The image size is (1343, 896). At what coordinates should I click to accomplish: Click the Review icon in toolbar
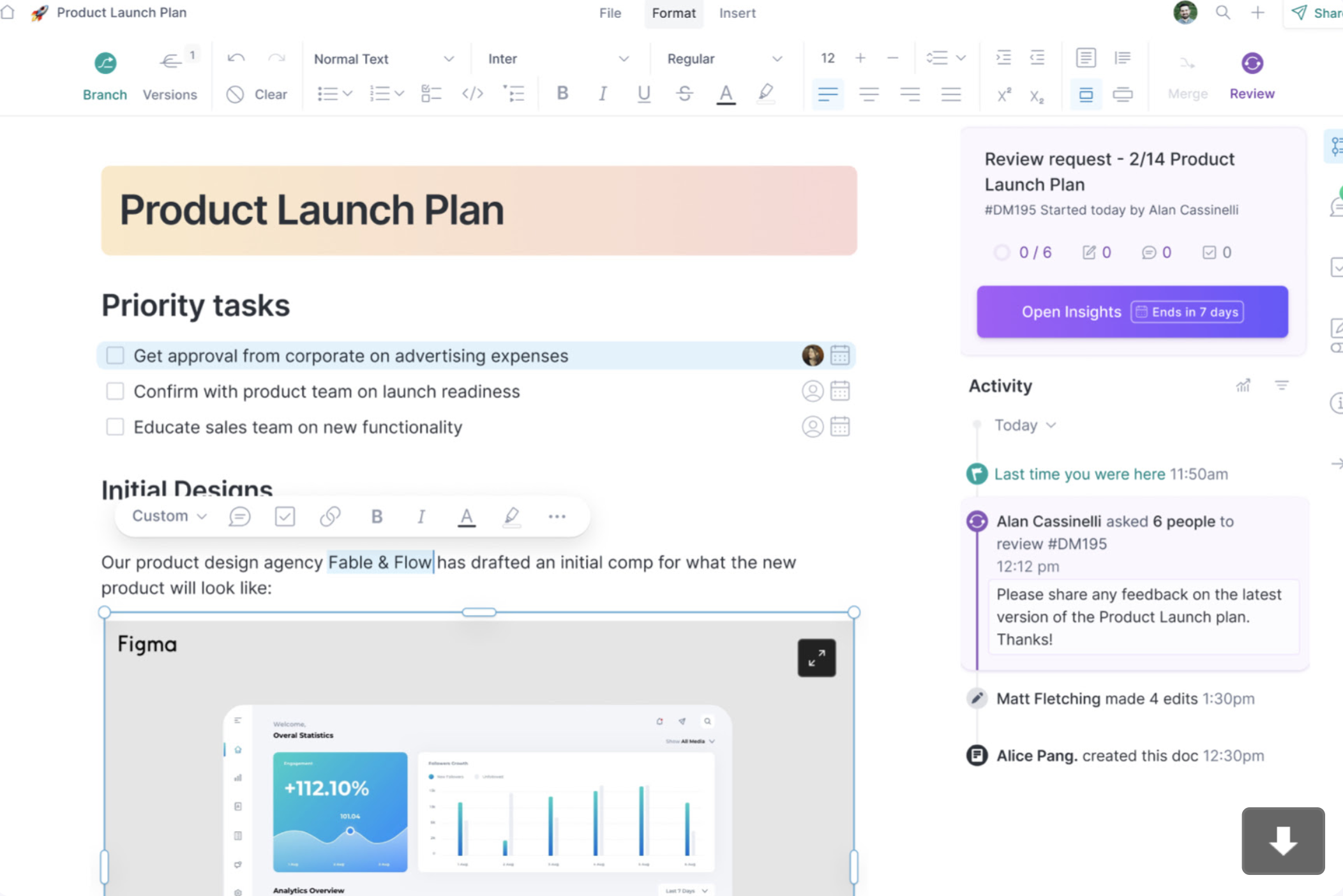1252,63
